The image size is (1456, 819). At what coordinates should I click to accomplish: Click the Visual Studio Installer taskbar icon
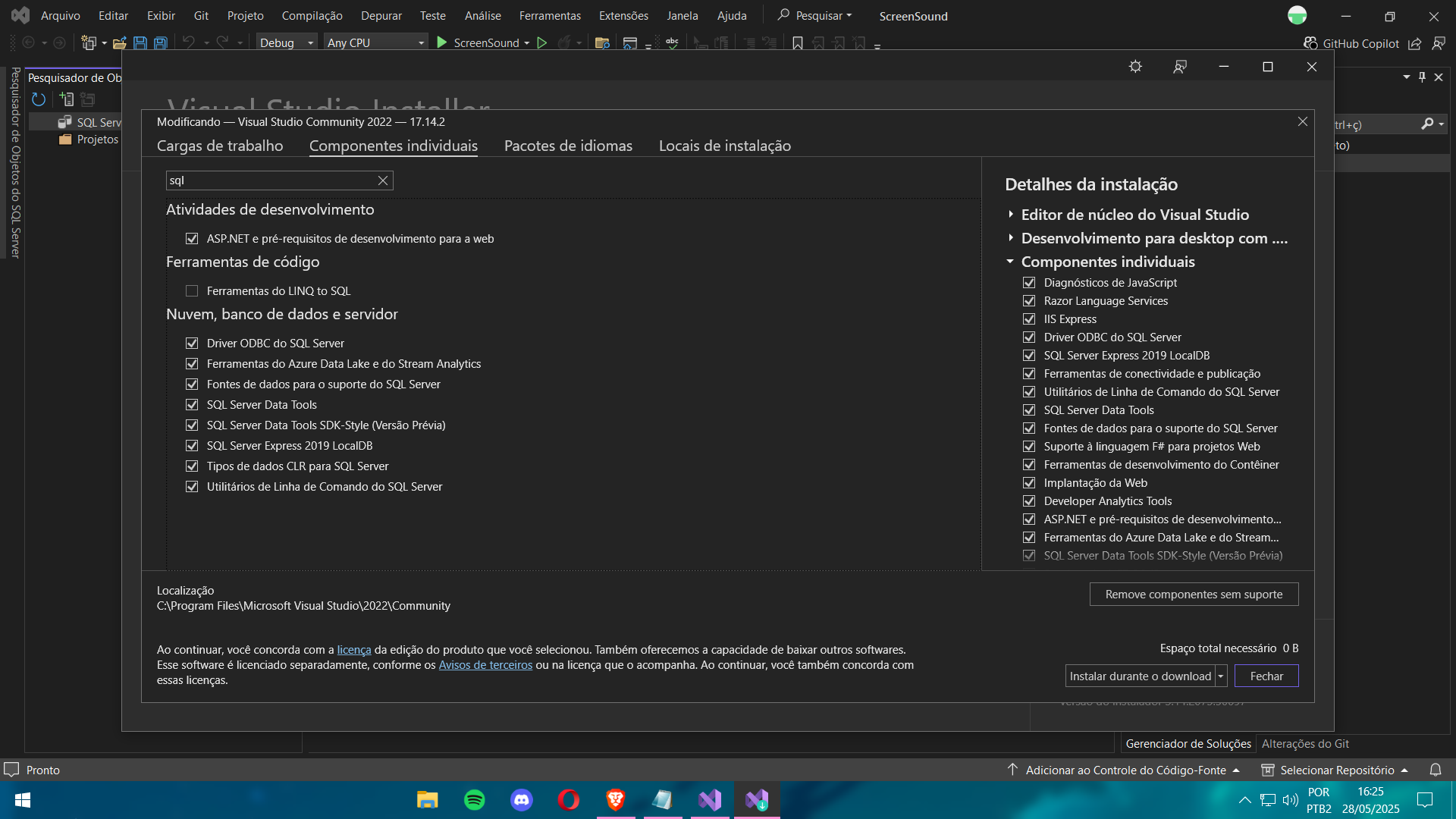pyautogui.click(x=757, y=800)
